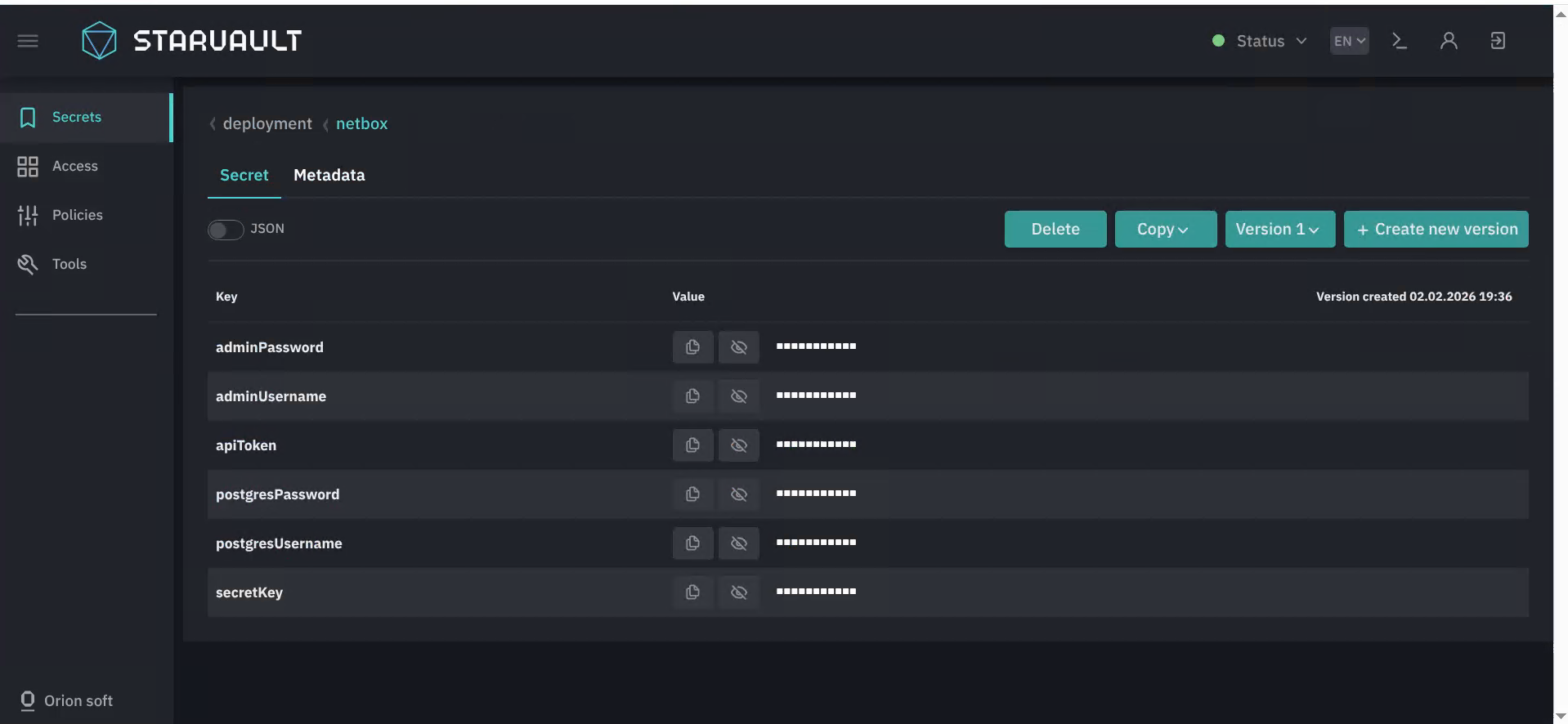The image size is (1568, 724).
Task: Open the hamburger navigation menu
Action: (x=28, y=41)
